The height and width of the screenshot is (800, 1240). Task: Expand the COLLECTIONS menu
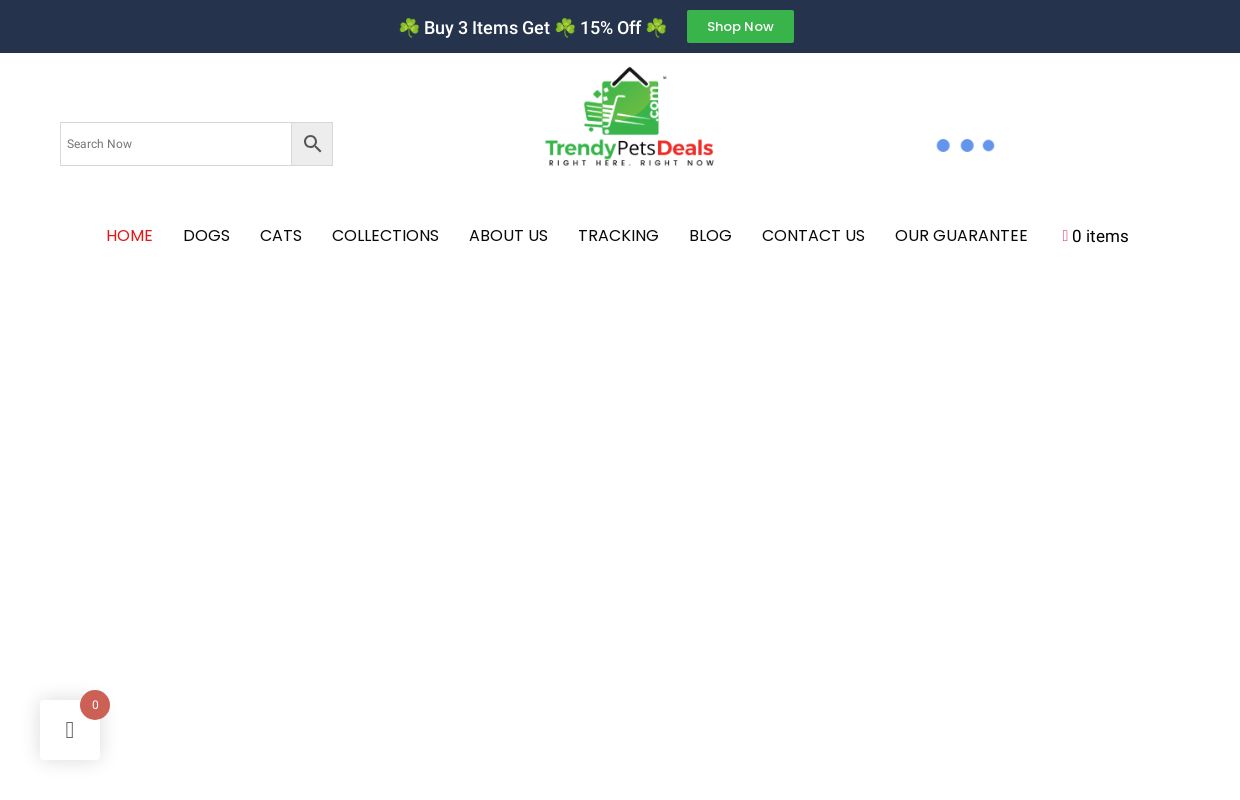pyautogui.click(x=385, y=236)
